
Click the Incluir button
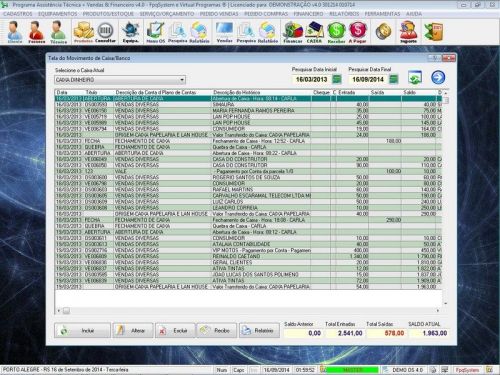82,330
